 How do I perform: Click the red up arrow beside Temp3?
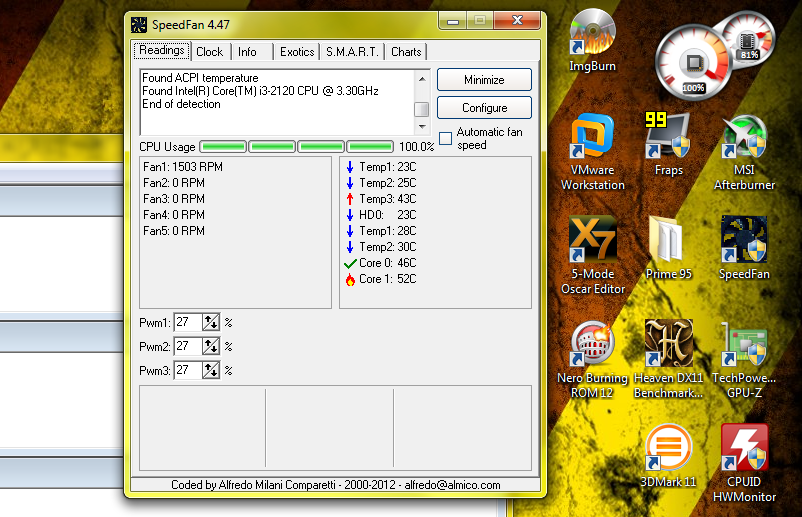tap(350, 199)
